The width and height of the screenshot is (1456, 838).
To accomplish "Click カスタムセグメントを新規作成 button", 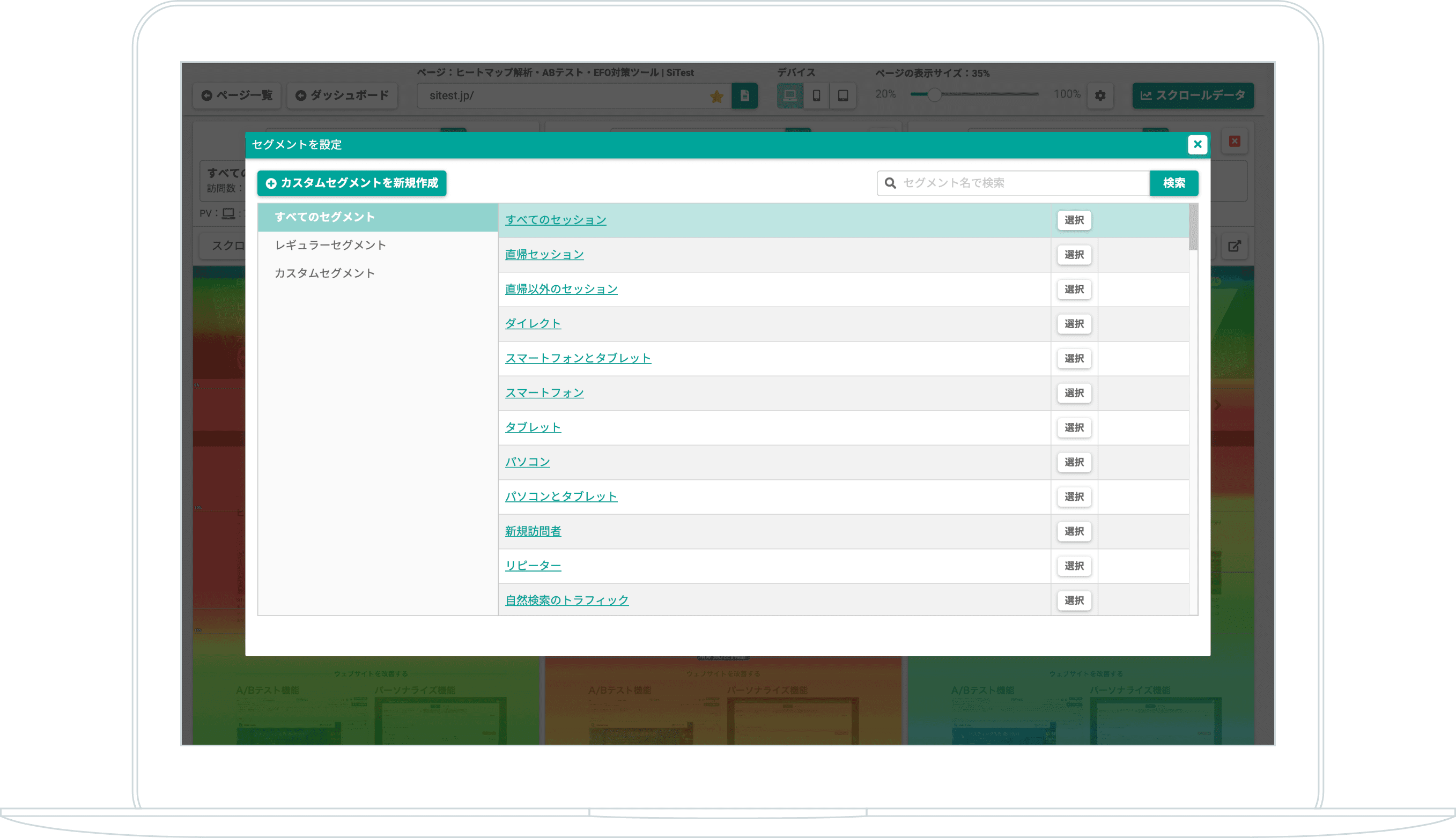I will [x=352, y=183].
